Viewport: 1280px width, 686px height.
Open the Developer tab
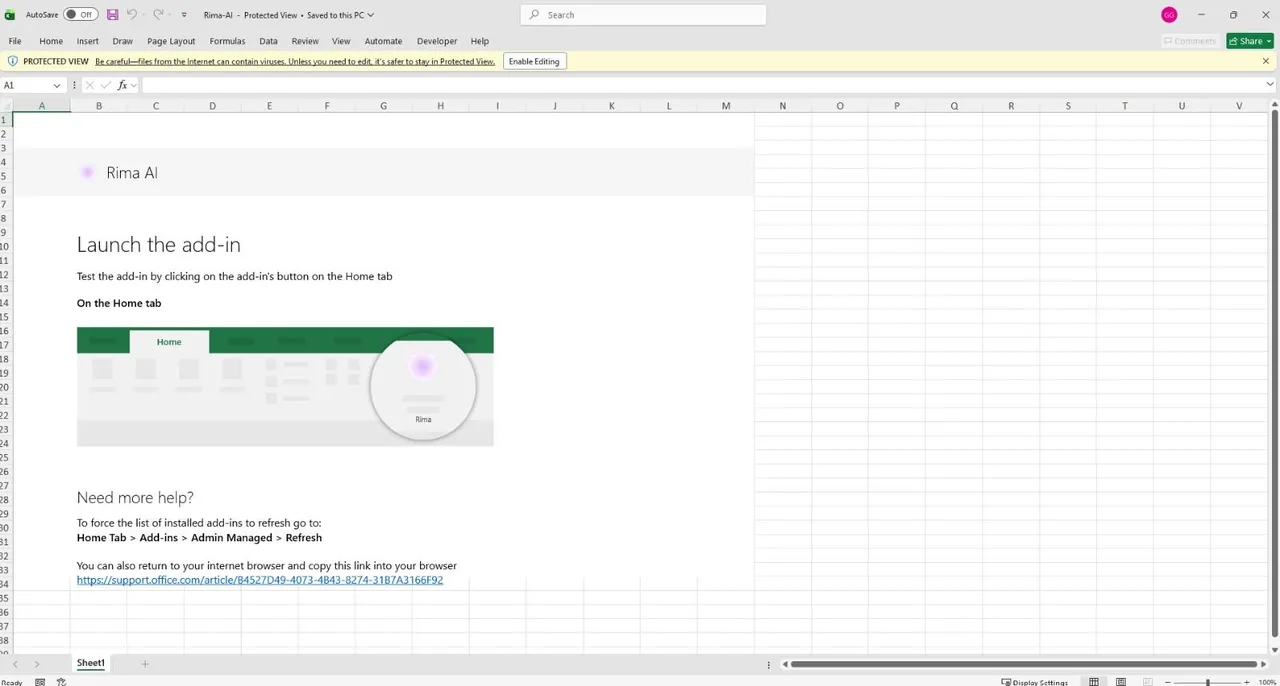(437, 41)
